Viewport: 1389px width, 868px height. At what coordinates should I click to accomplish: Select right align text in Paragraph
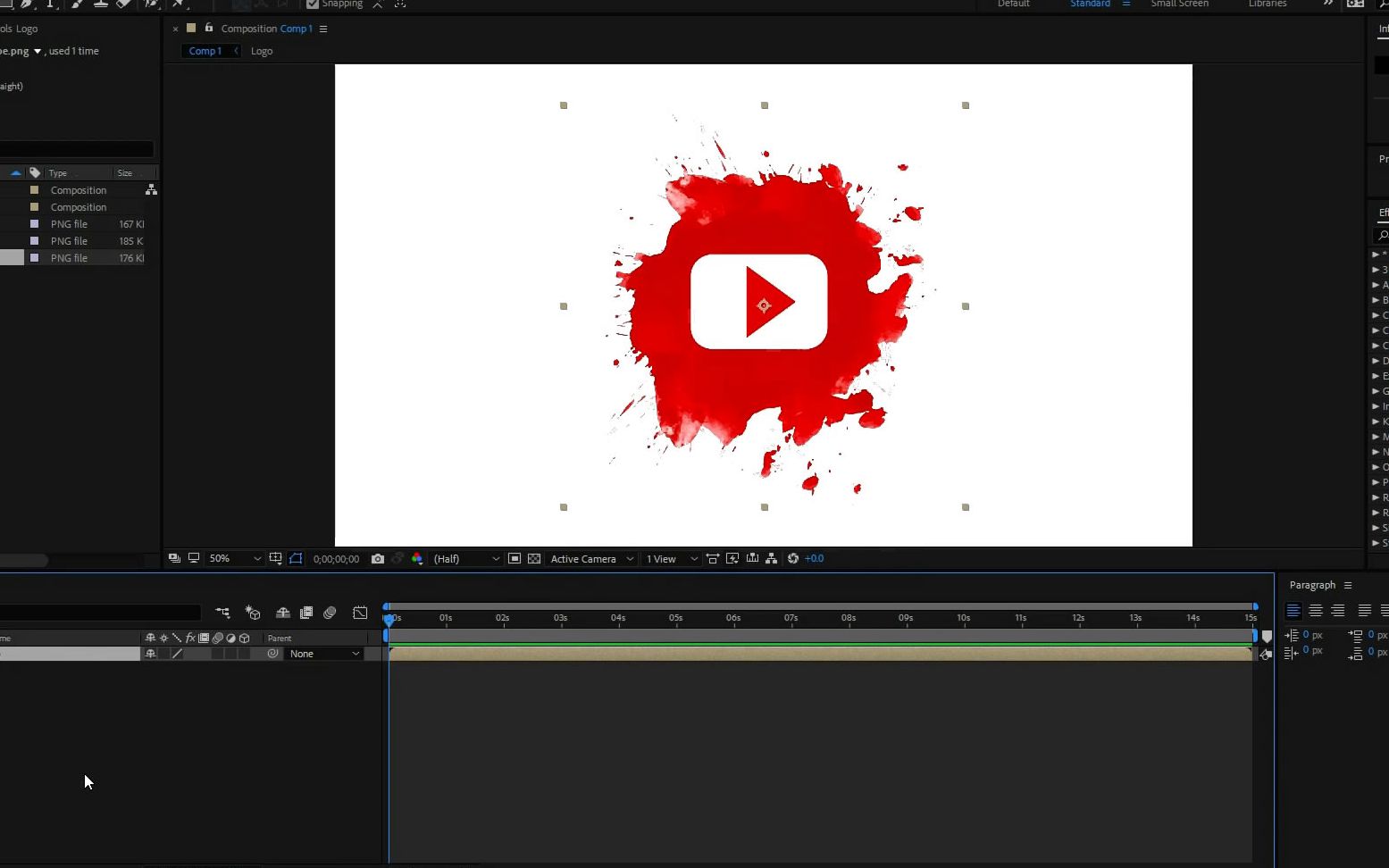[x=1337, y=611]
